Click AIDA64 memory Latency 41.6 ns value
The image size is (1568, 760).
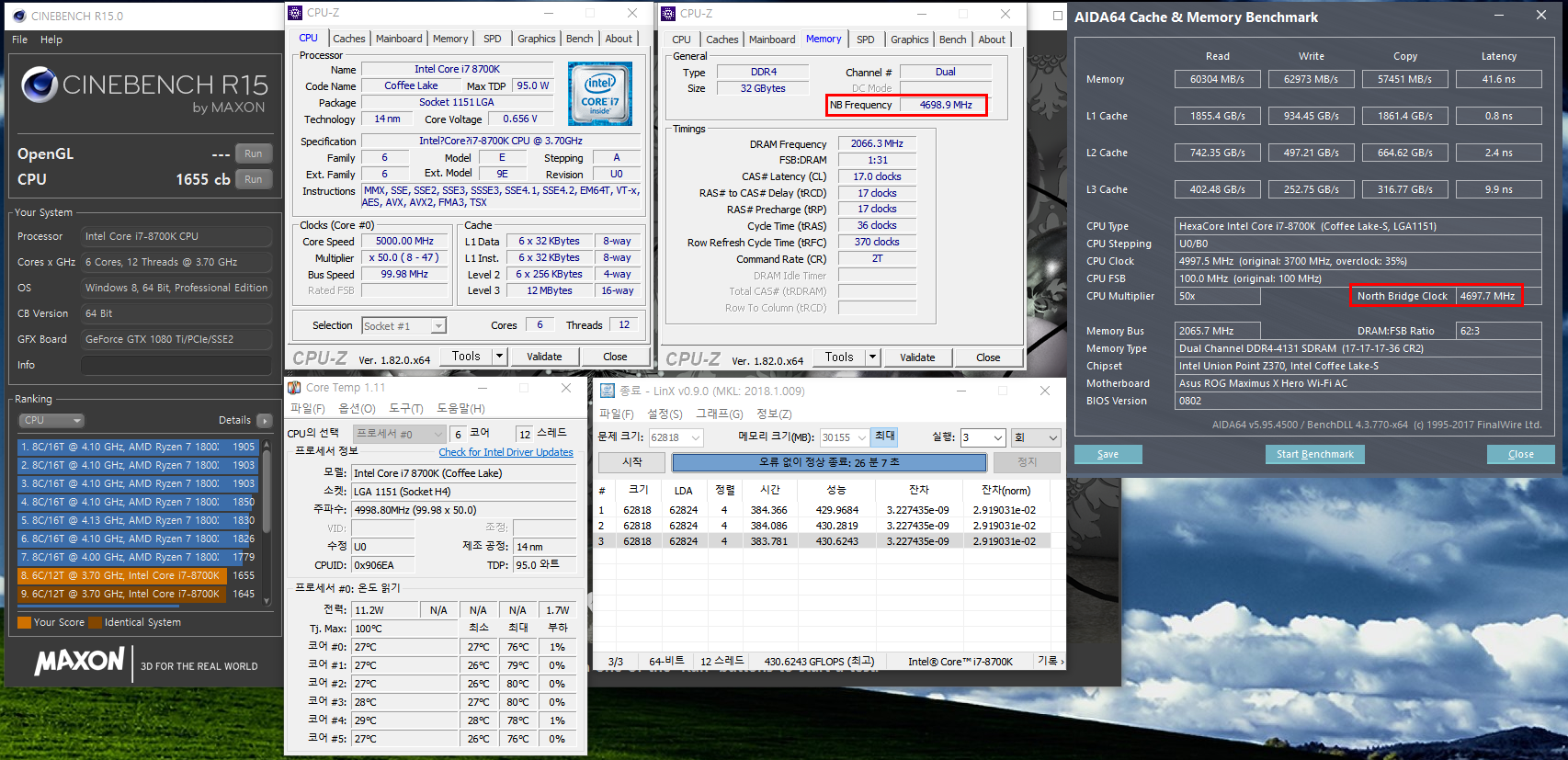pyautogui.click(x=1498, y=79)
